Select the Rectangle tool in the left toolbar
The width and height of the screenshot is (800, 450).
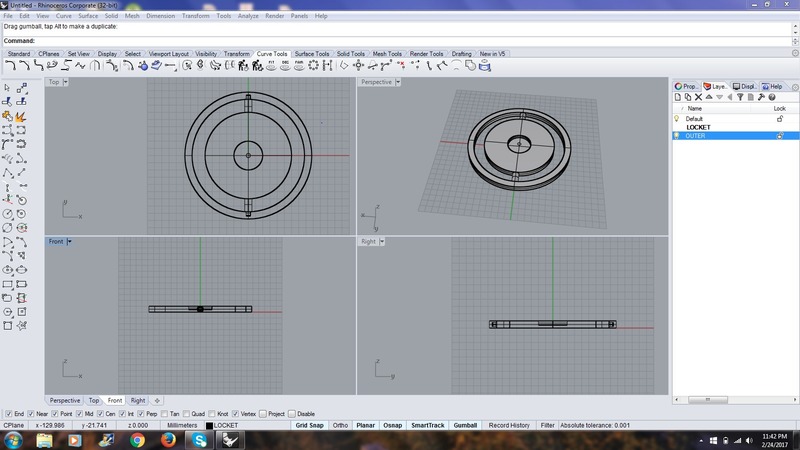pos(7,284)
